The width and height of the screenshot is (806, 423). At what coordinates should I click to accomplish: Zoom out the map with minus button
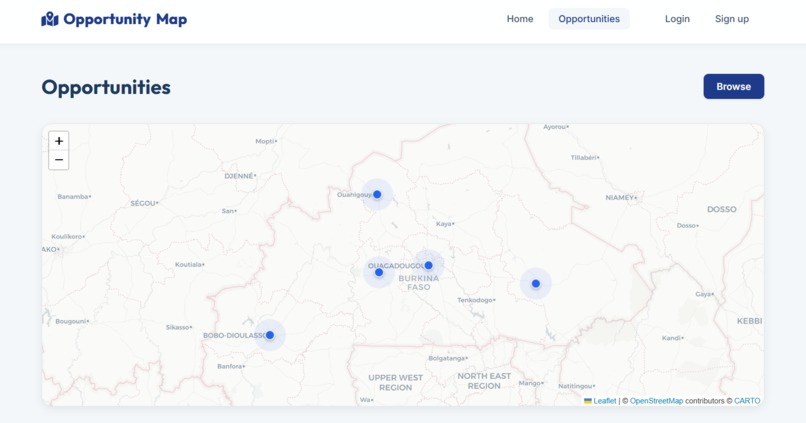[59, 160]
